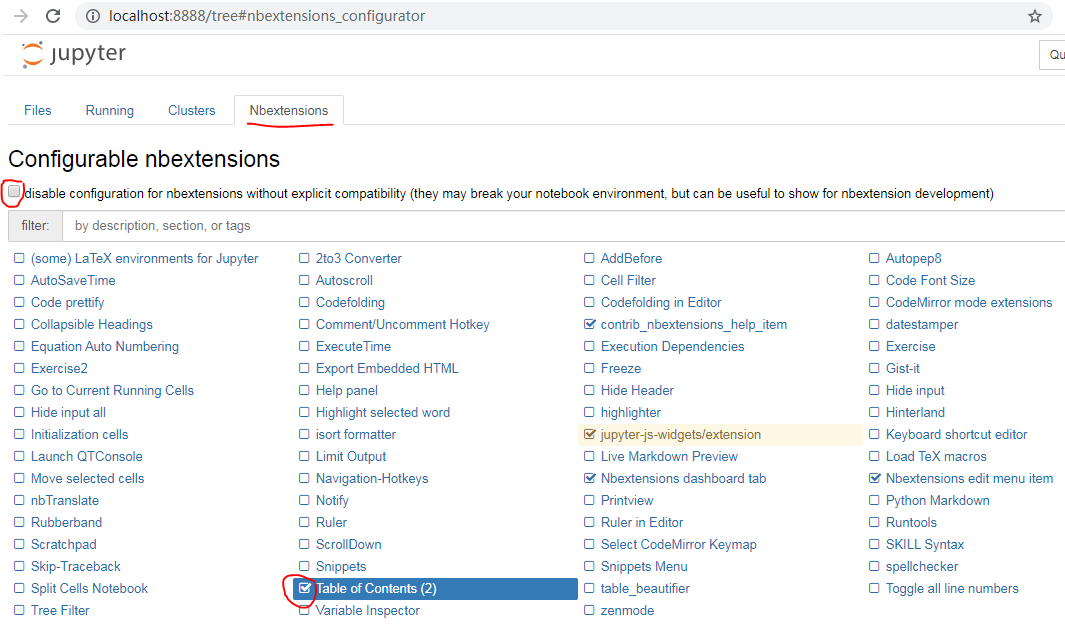The height and width of the screenshot is (631, 1065).
Task: Select the Launch QTConsole link
Action: point(87,456)
